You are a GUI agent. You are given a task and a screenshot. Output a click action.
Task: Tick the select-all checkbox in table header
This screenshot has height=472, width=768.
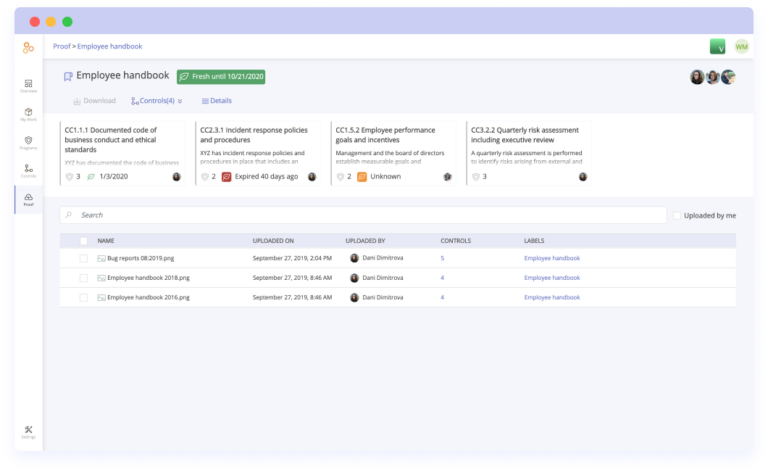point(84,241)
